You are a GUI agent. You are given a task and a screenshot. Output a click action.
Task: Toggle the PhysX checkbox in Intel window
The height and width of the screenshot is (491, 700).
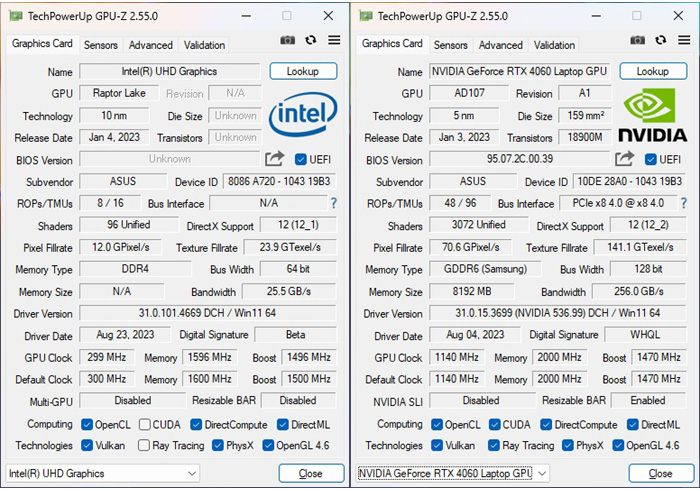[x=218, y=445]
